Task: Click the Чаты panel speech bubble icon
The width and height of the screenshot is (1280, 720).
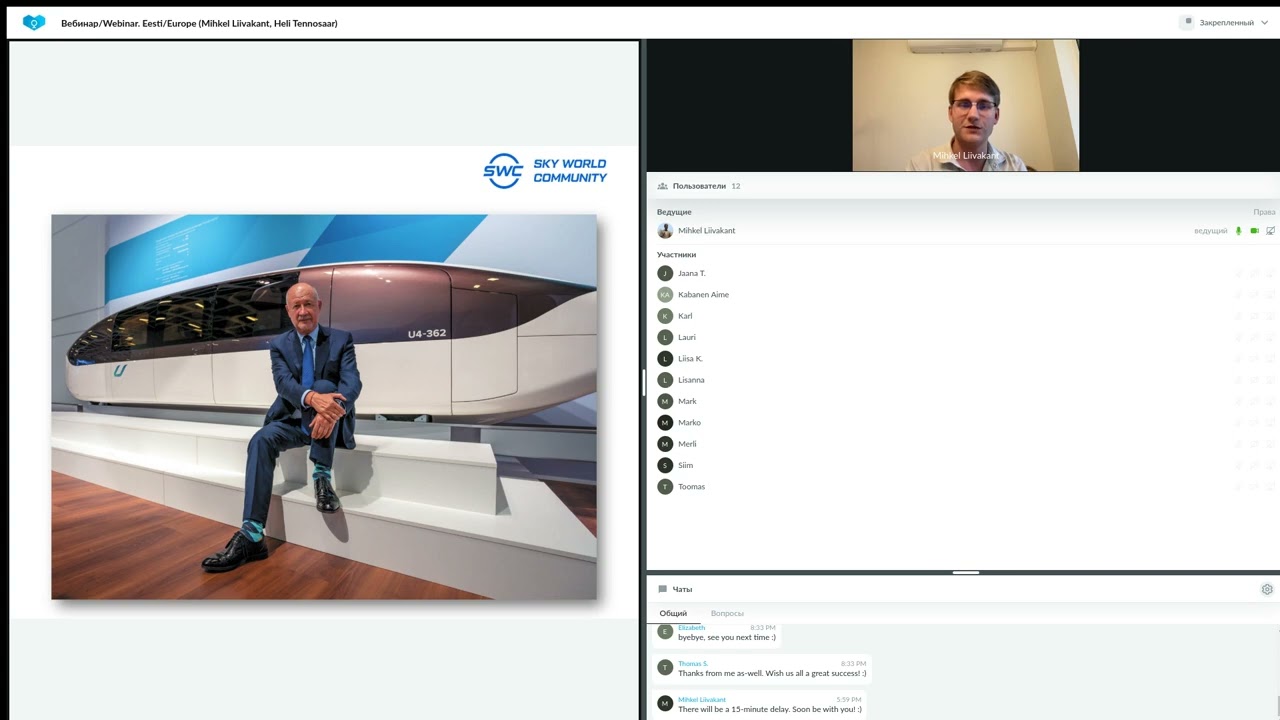Action: [x=662, y=590]
